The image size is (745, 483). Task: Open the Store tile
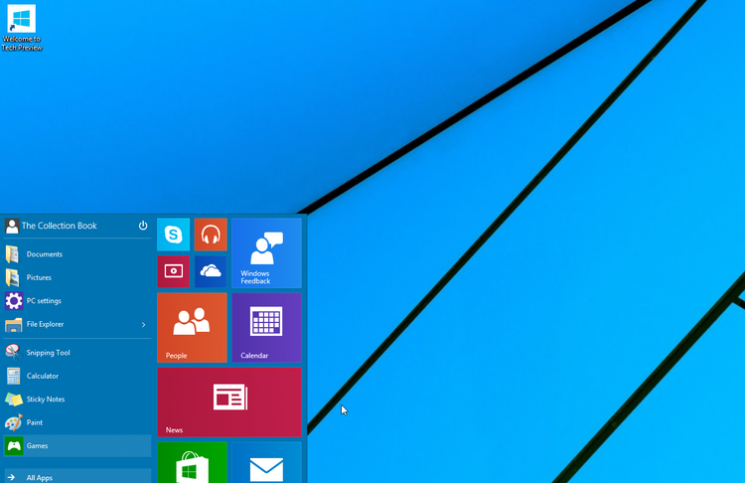(x=192, y=463)
